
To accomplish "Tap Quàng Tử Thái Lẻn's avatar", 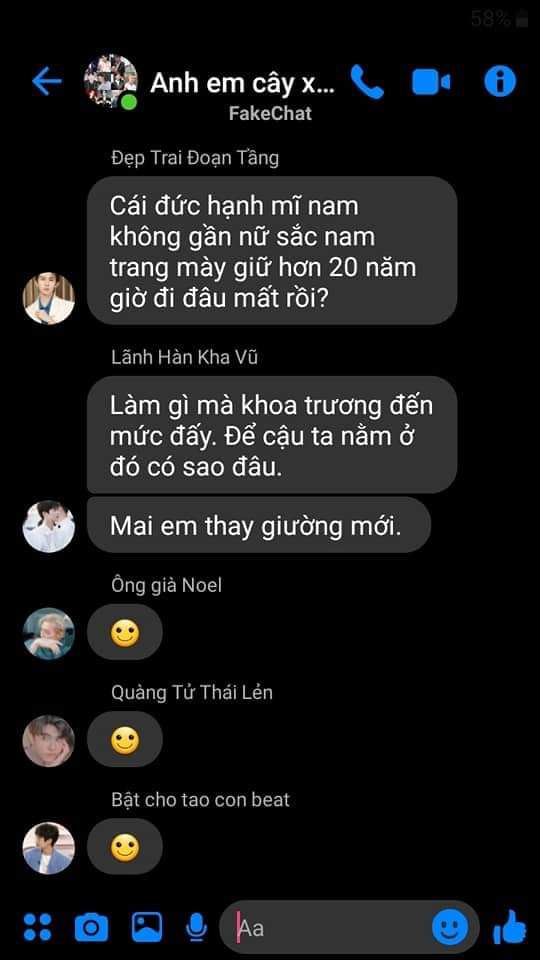I will click(x=49, y=741).
